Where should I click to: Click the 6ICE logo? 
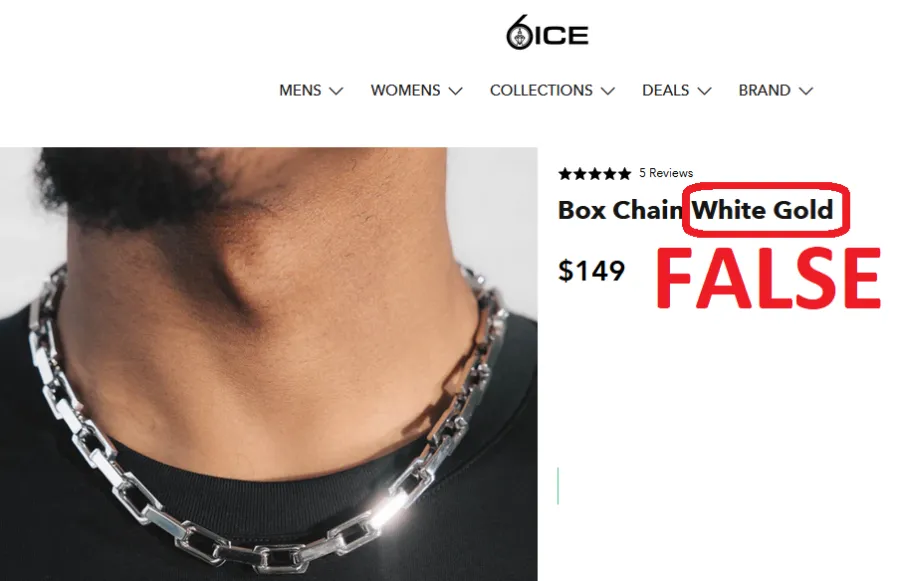(x=547, y=33)
